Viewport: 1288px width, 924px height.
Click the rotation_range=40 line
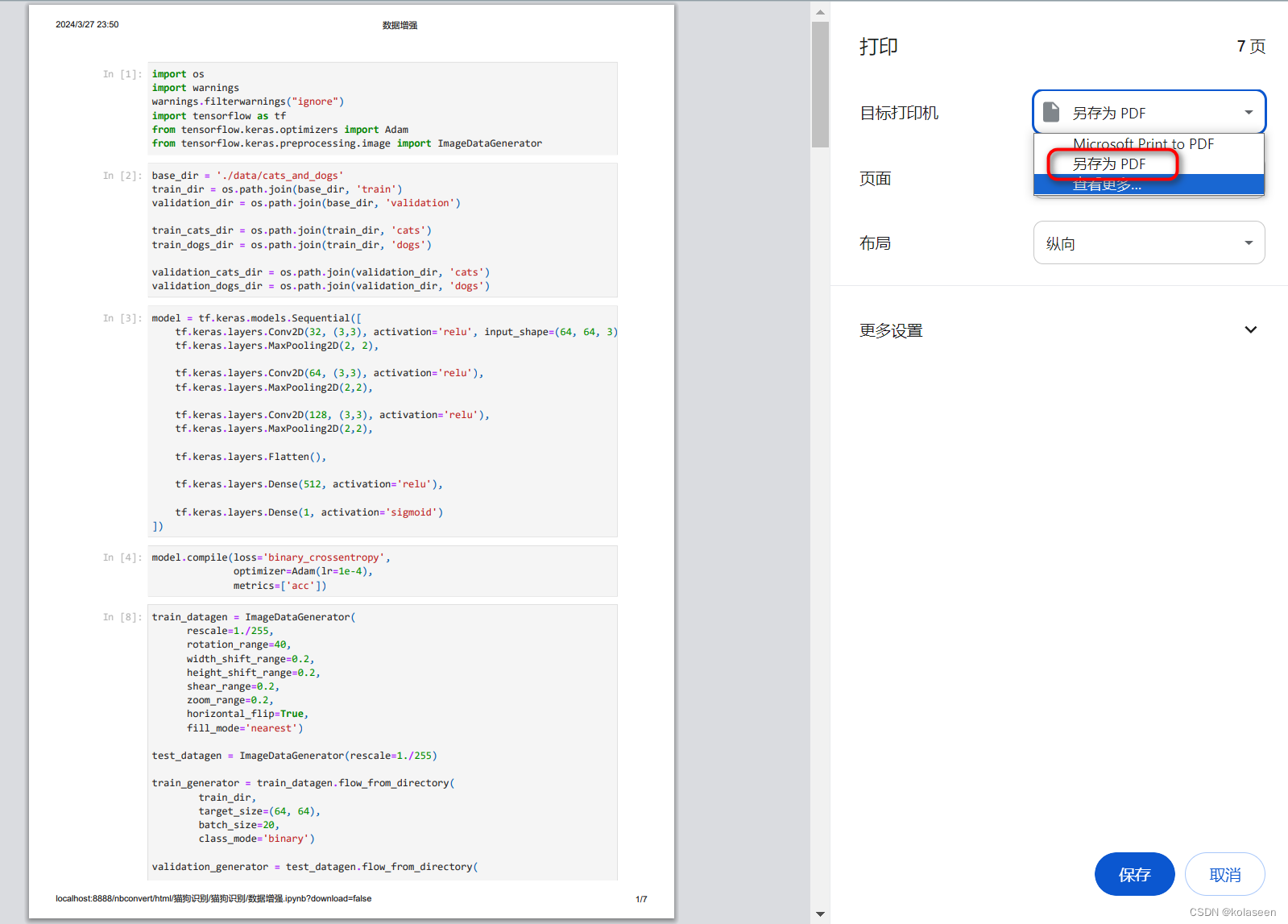click(238, 644)
